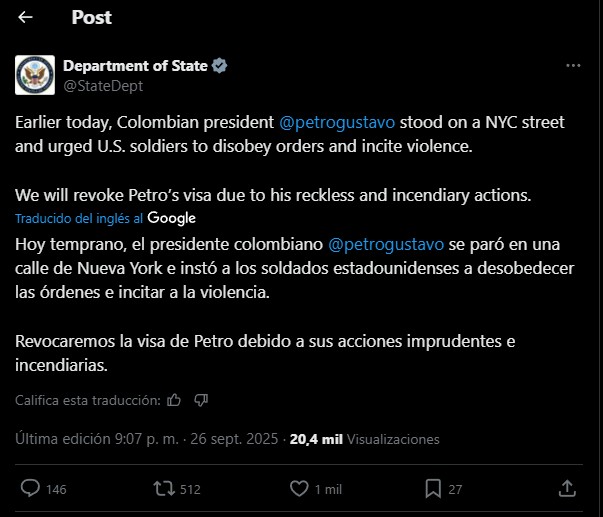The image size is (603, 517).
Task: Click the back arrow icon
Action: 26,17
